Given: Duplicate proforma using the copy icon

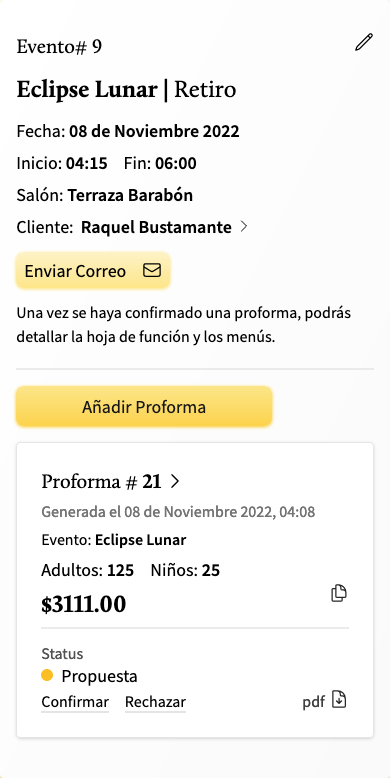Looking at the screenshot, I should pyautogui.click(x=339, y=593).
